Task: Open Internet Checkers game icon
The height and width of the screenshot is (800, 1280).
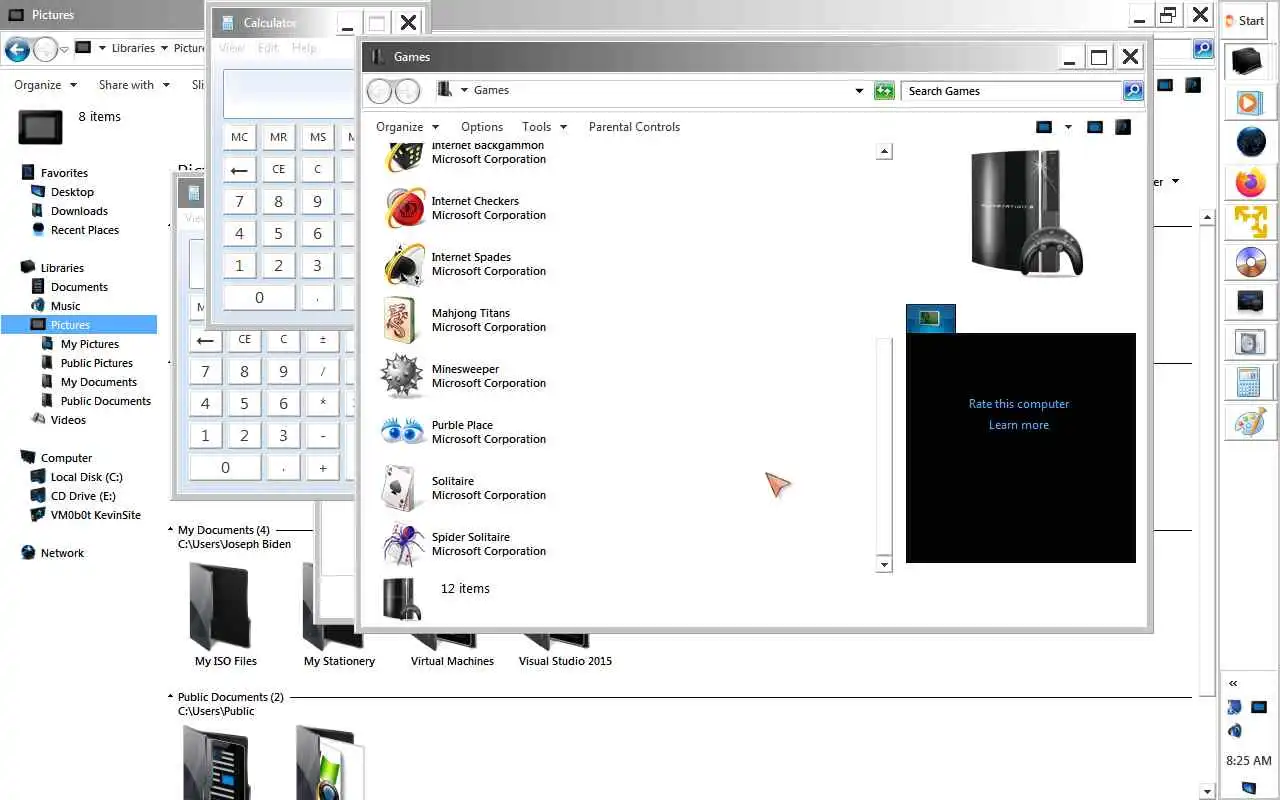Action: 405,208
